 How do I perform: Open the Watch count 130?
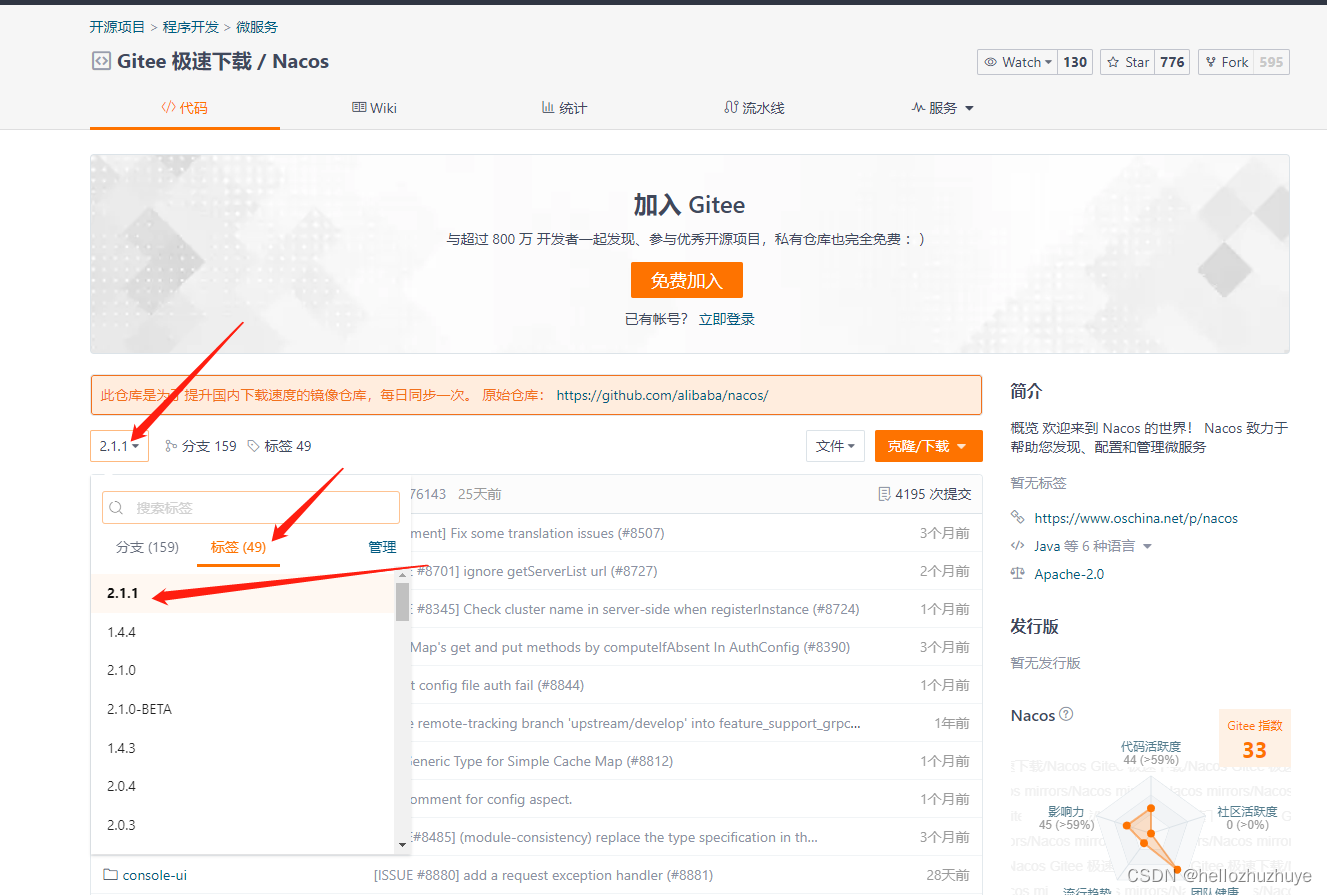pyautogui.click(x=1075, y=62)
